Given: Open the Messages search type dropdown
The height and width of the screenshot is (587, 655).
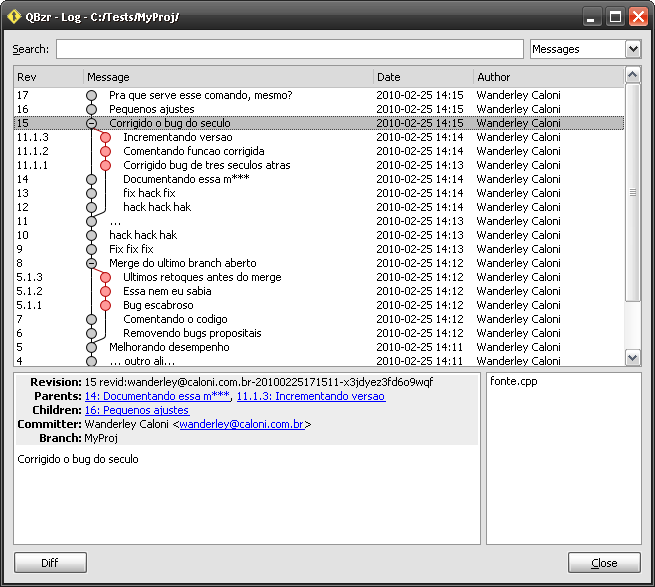Looking at the screenshot, I should [x=585, y=49].
